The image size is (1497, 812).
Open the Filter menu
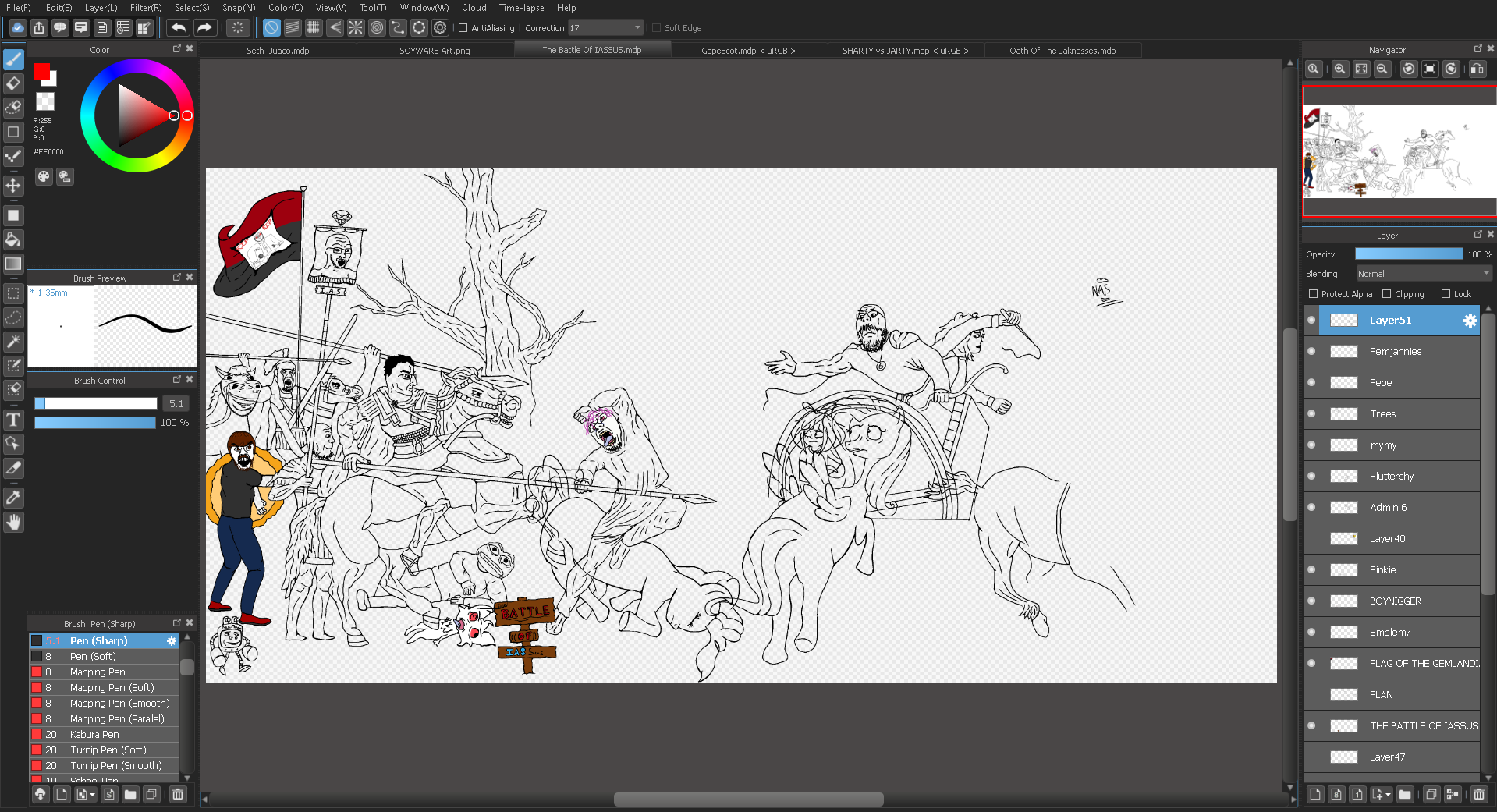(x=145, y=8)
